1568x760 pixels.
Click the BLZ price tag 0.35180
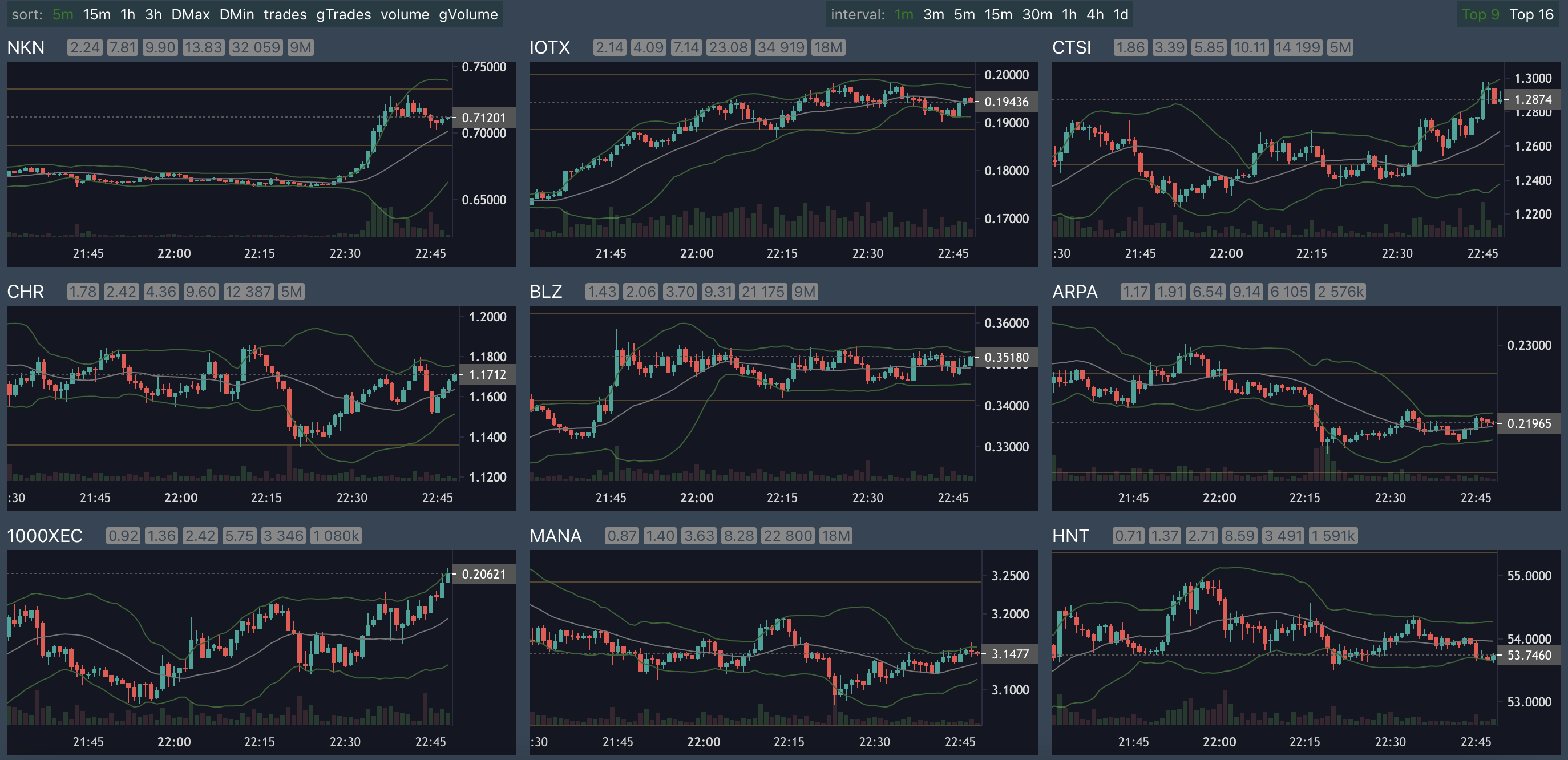1006,357
